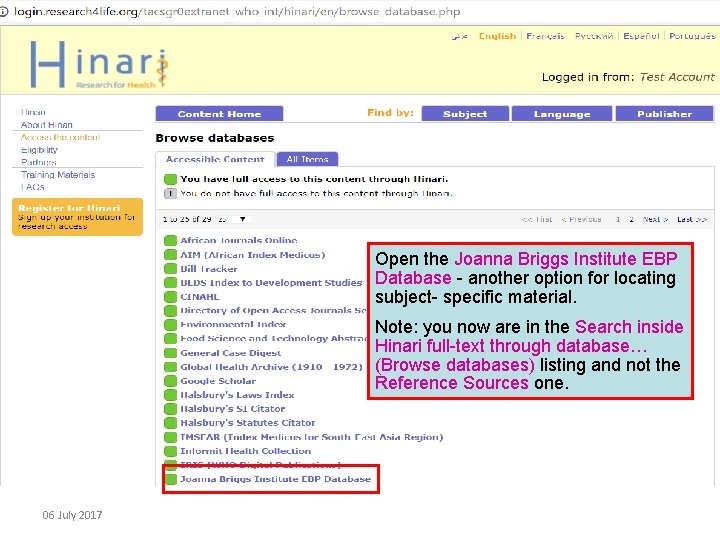Click green icon beside Halsbury's Laws Index

tap(170, 395)
